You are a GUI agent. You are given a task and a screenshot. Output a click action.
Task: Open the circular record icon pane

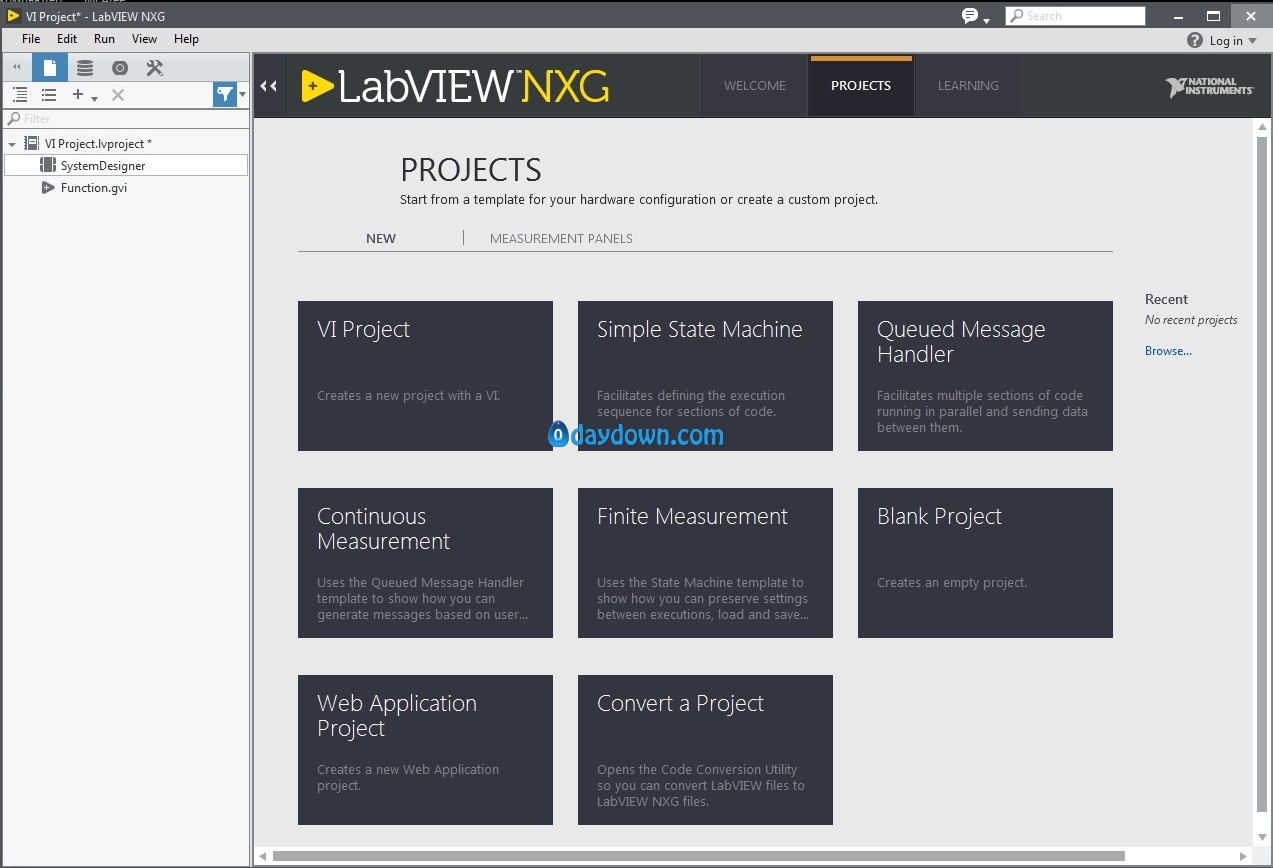pos(120,68)
